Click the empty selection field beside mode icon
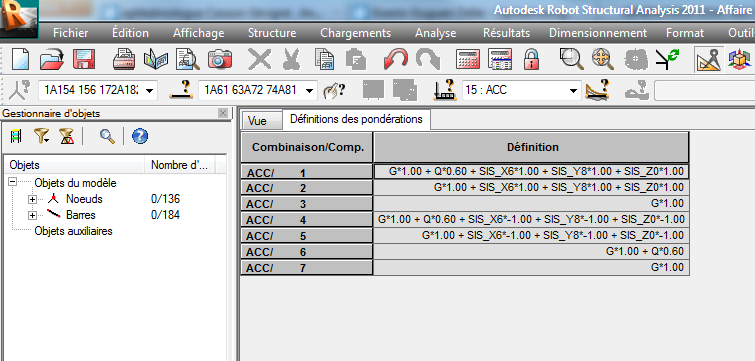 [x=704, y=90]
